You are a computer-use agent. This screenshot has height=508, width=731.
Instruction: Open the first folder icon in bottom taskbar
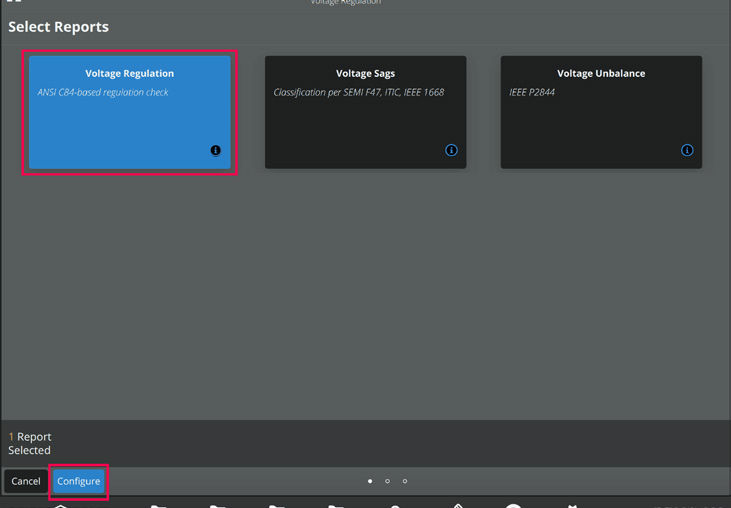pos(158,505)
